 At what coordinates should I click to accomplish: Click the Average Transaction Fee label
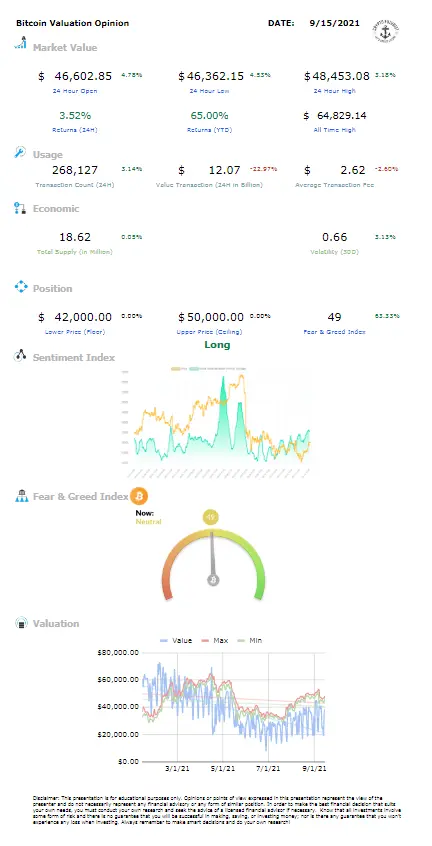[334, 185]
